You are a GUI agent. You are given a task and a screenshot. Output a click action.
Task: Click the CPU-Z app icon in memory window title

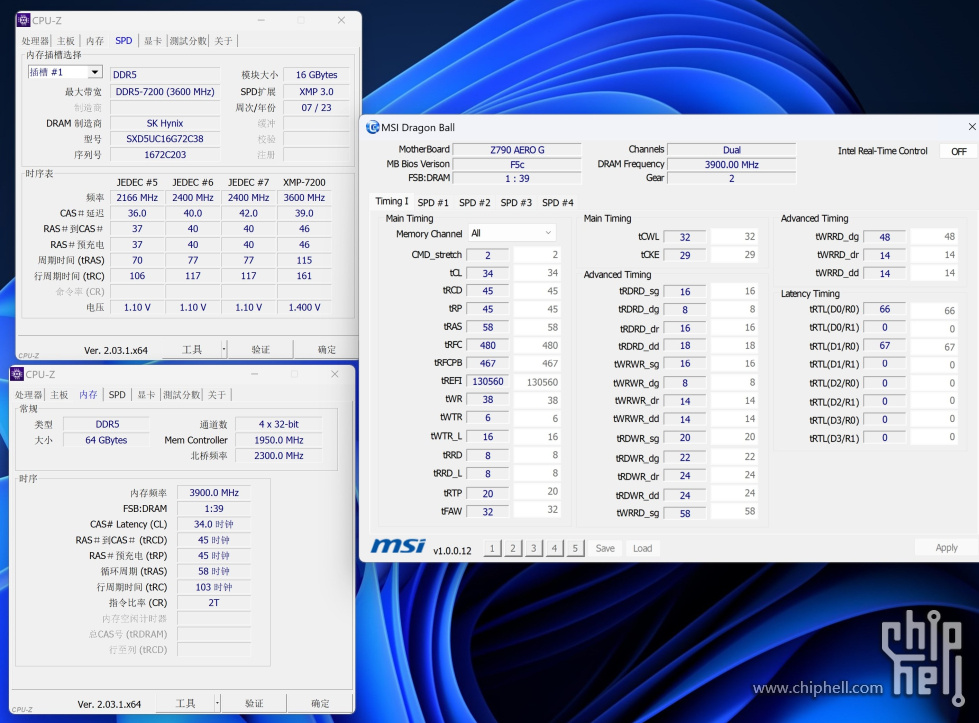pos(17,374)
